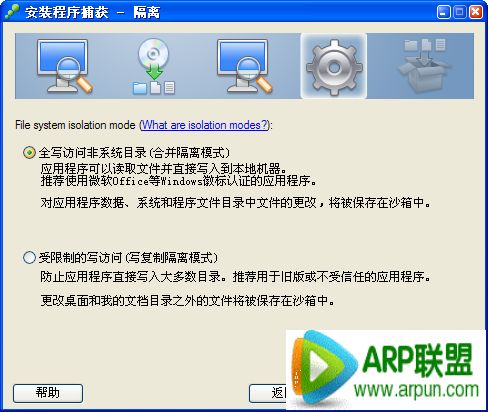Open the title bar application icon menu
The image size is (488, 412).
[x=12, y=12]
